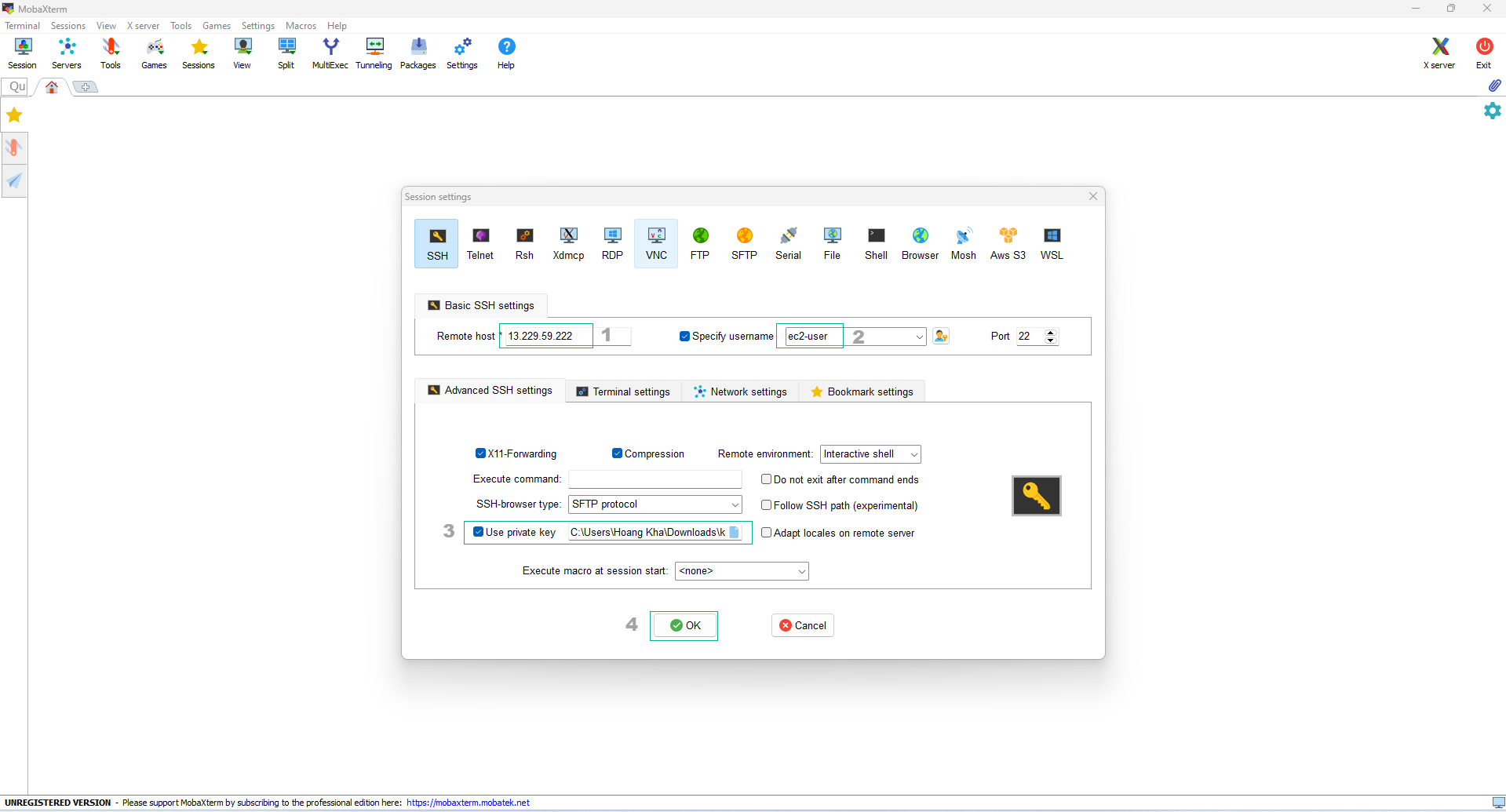
Task: Open the Servers toolbar icon
Action: (67, 53)
